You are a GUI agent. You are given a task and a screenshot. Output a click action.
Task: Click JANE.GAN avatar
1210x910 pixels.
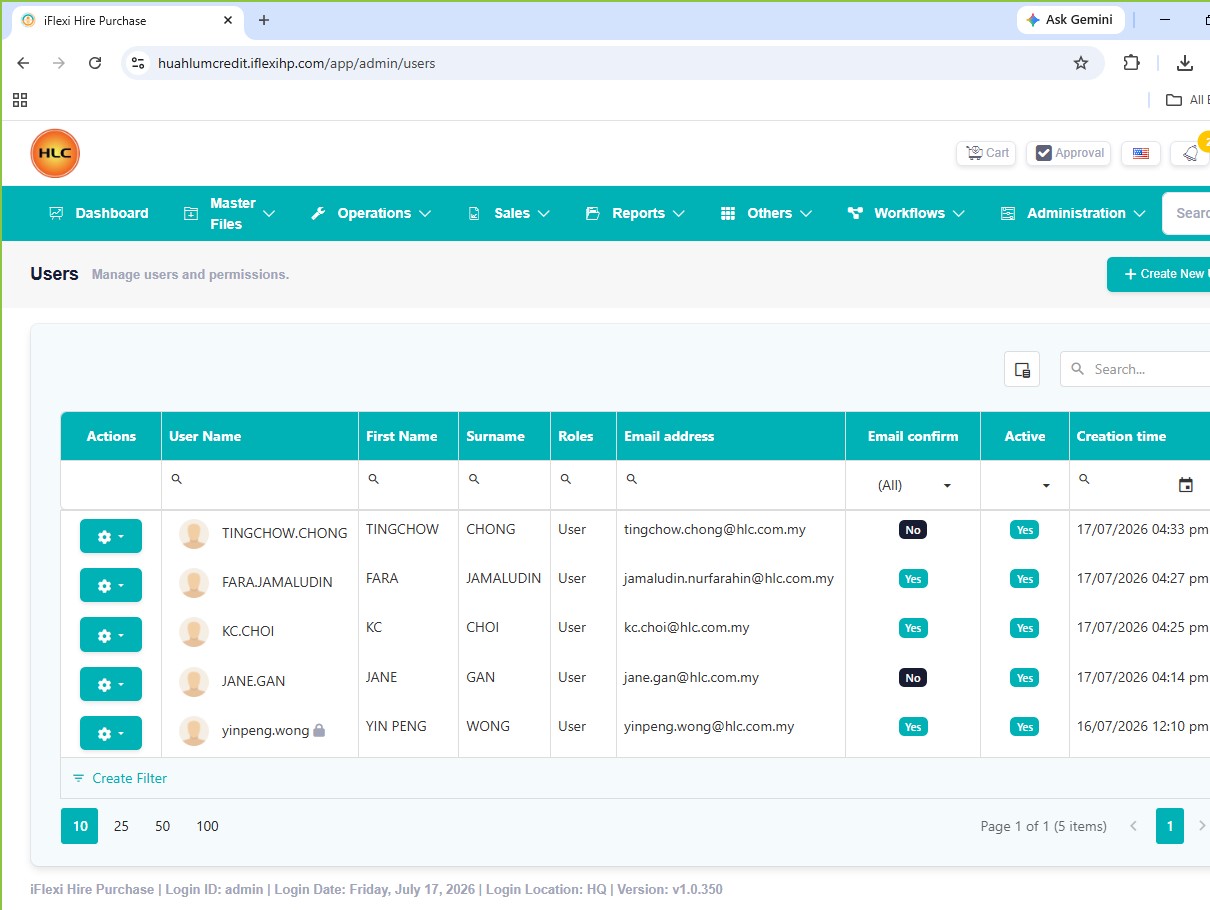[194, 682]
